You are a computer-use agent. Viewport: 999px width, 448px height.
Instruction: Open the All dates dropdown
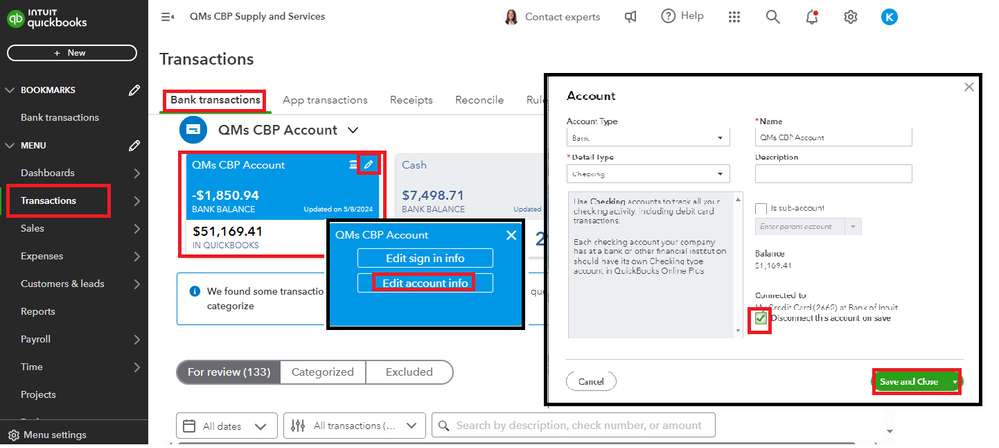pos(226,426)
